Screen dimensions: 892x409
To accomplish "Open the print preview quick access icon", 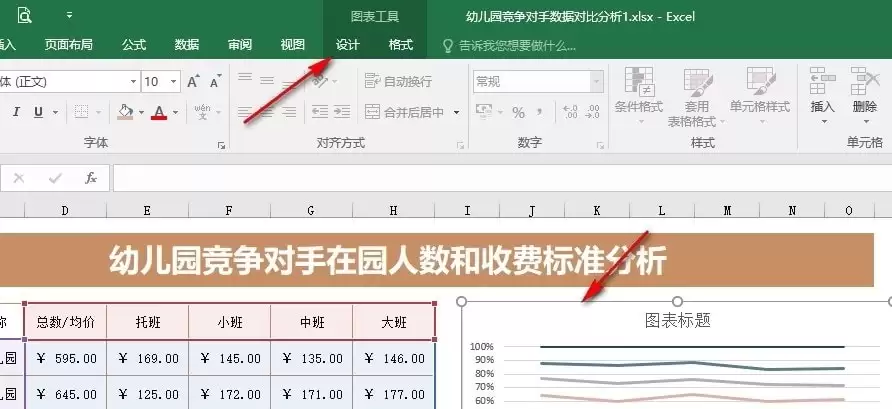I will (24, 15).
